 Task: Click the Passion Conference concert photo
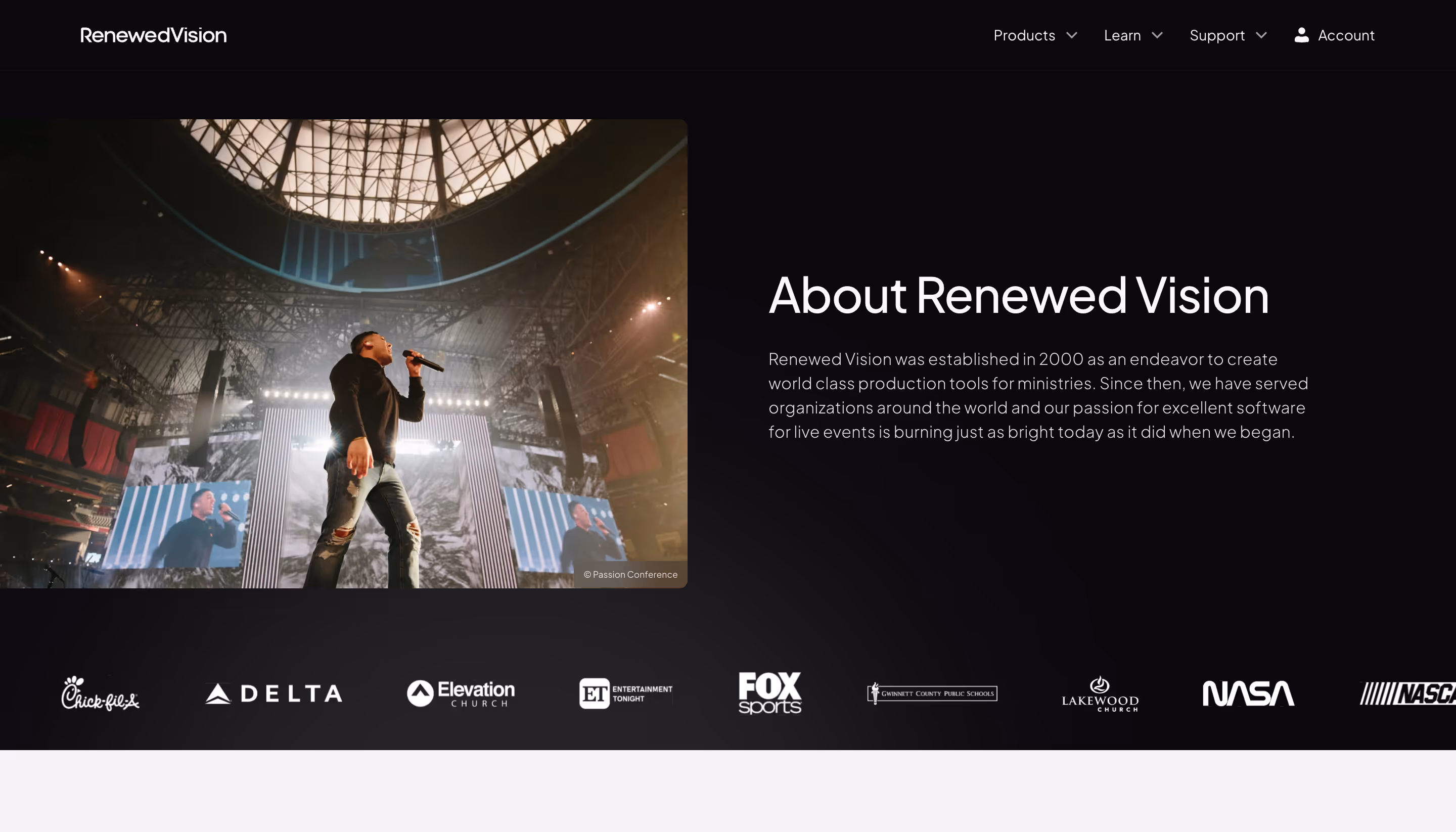tap(343, 353)
